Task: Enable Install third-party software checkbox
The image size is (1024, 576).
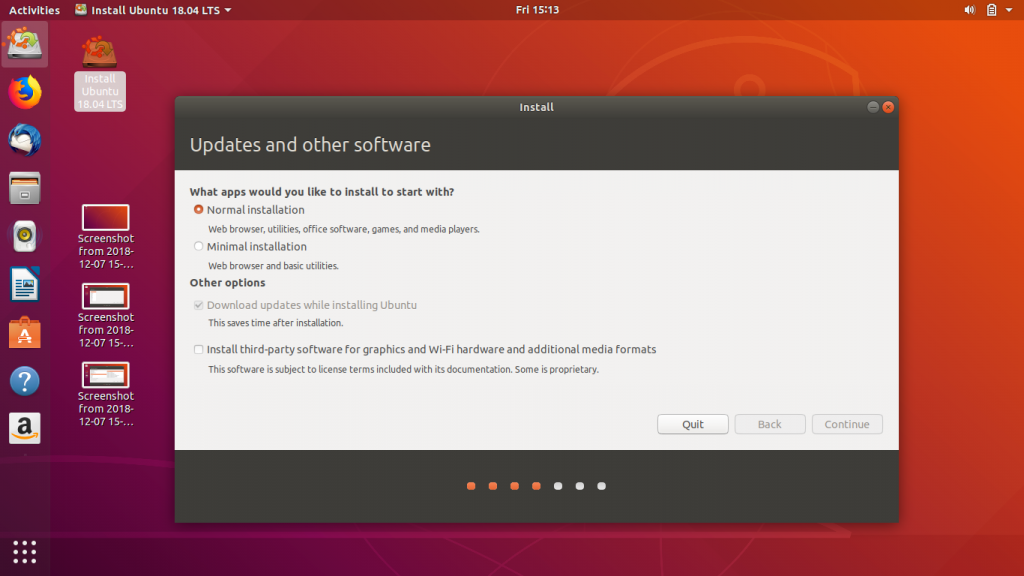Action: click(x=199, y=349)
